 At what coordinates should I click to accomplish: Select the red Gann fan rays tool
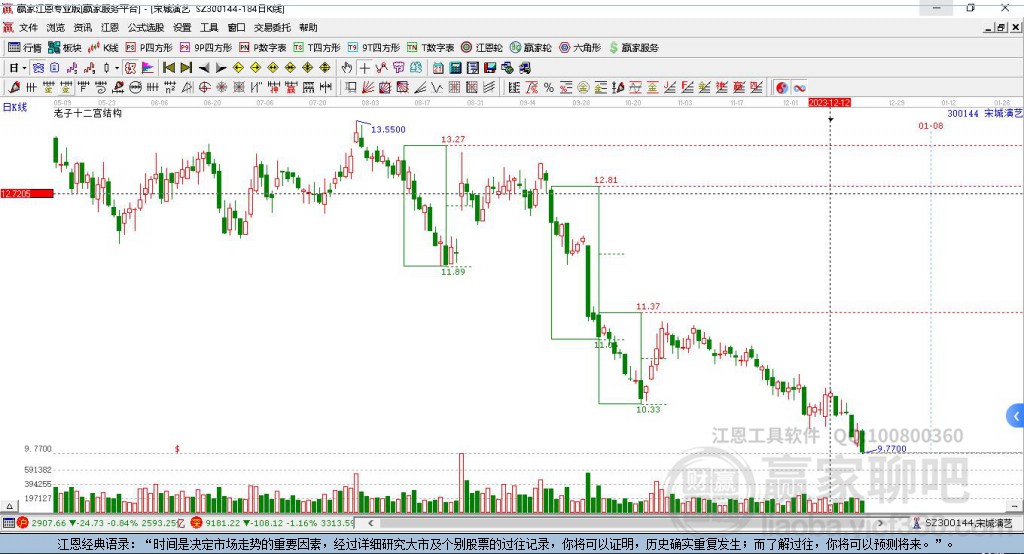(x=368, y=88)
